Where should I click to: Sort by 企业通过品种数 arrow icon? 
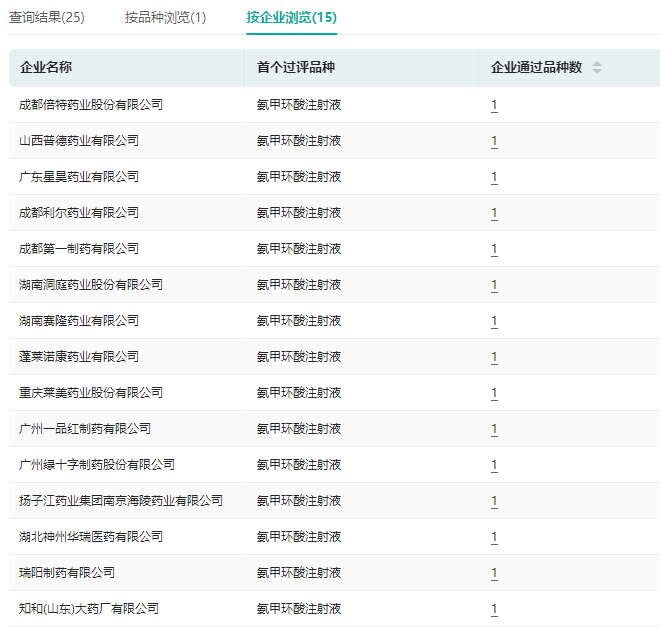[x=597, y=68]
